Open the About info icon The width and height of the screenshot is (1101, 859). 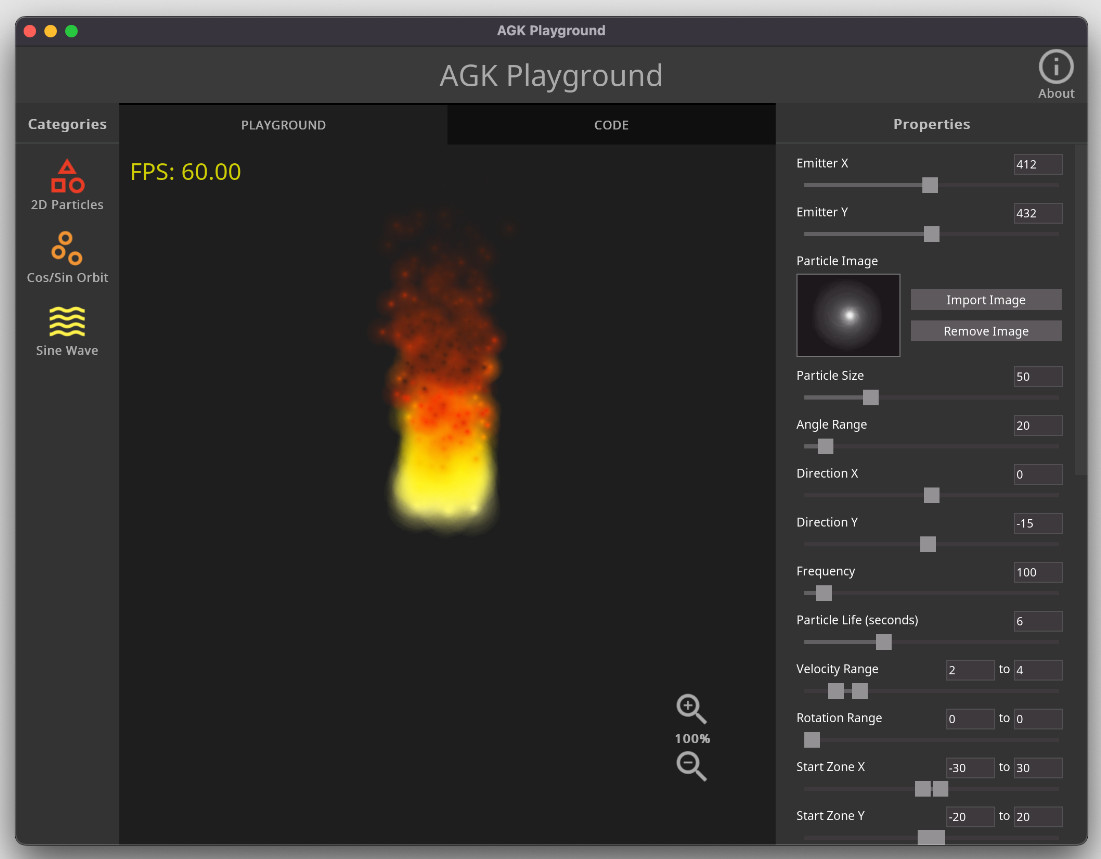[x=1055, y=74]
